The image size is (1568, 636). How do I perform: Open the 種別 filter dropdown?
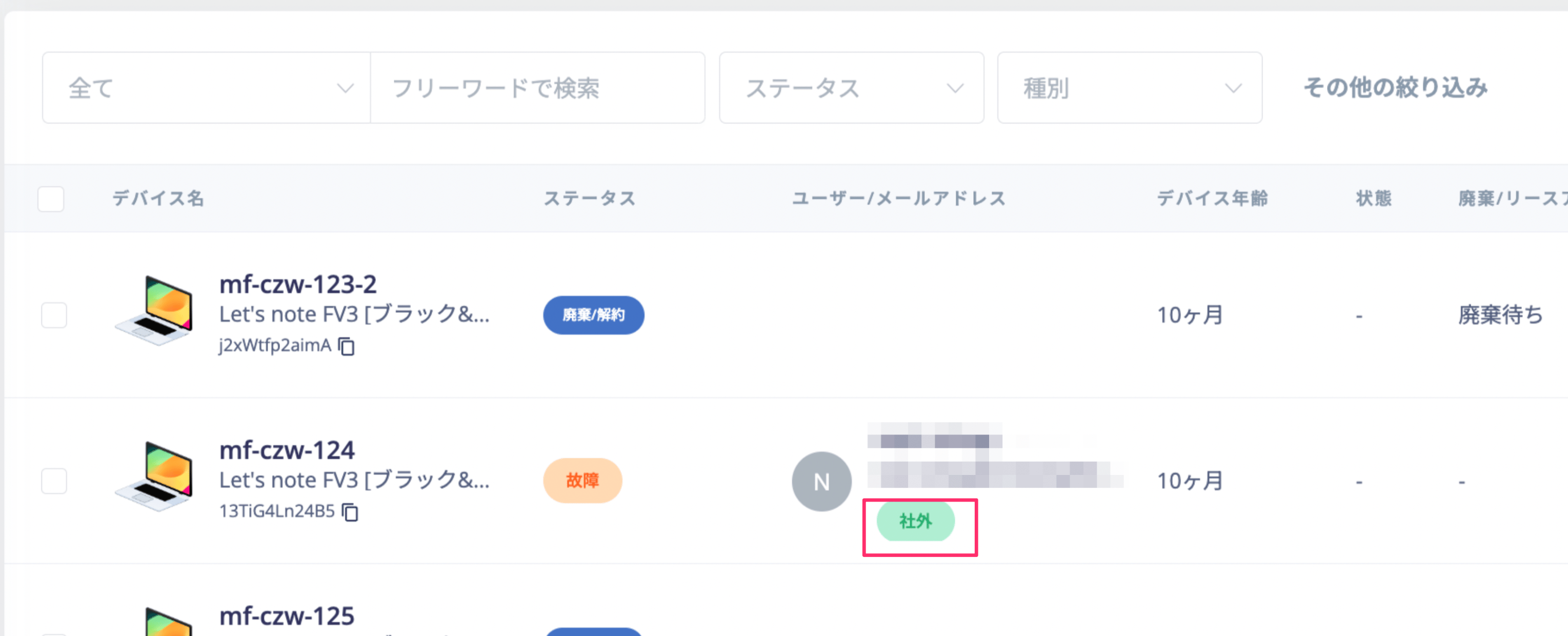click(1130, 88)
